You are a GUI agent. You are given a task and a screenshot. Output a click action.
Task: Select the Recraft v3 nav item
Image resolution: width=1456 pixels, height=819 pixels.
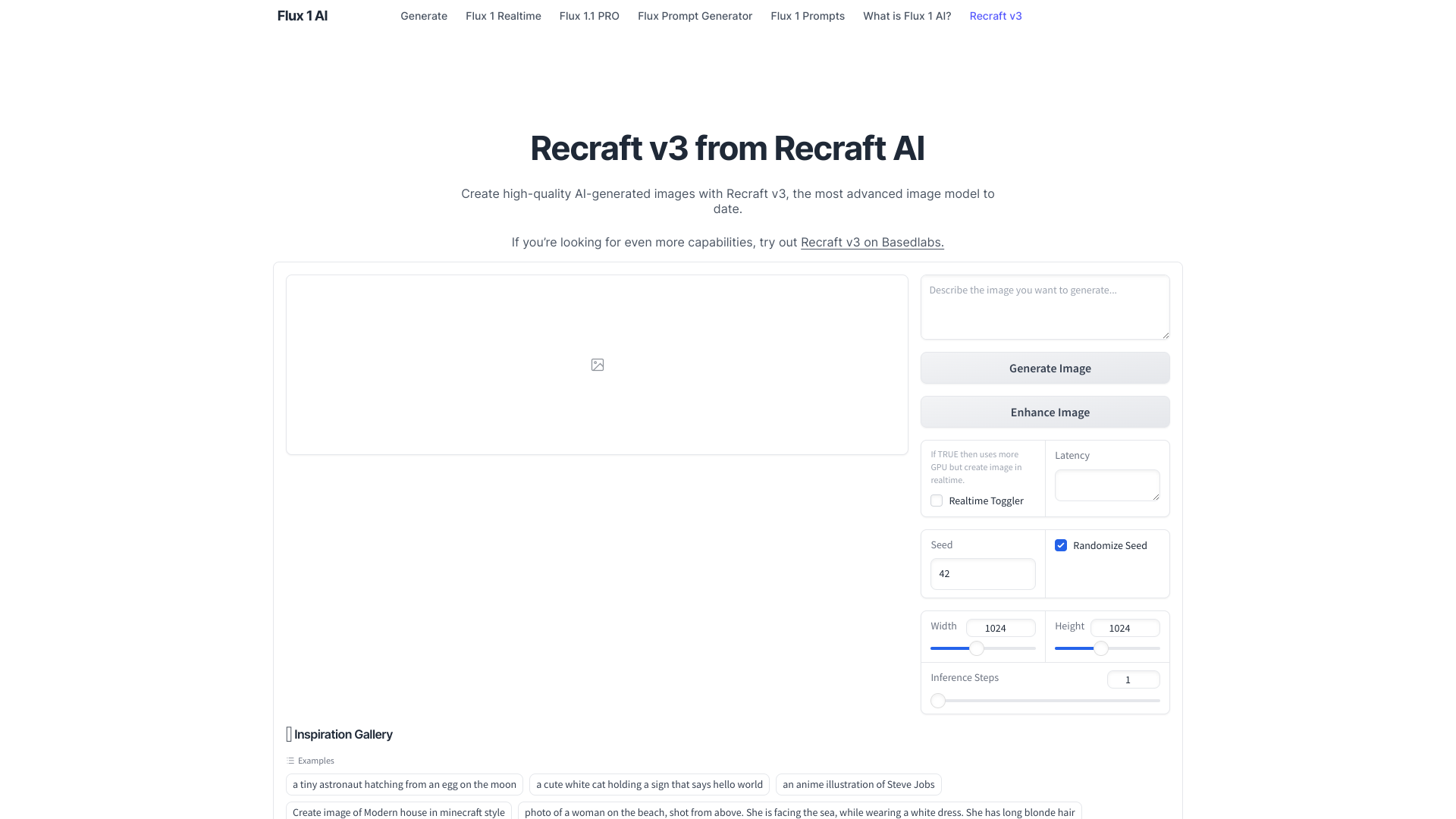(x=996, y=16)
